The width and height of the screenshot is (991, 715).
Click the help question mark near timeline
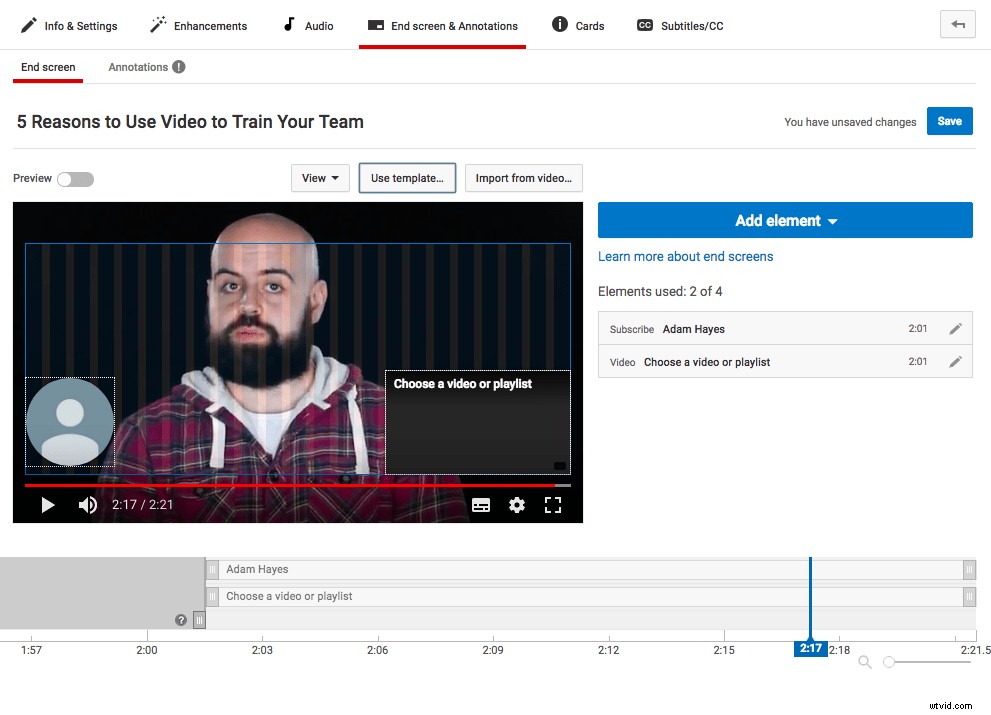pyautogui.click(x=180, y=620)
